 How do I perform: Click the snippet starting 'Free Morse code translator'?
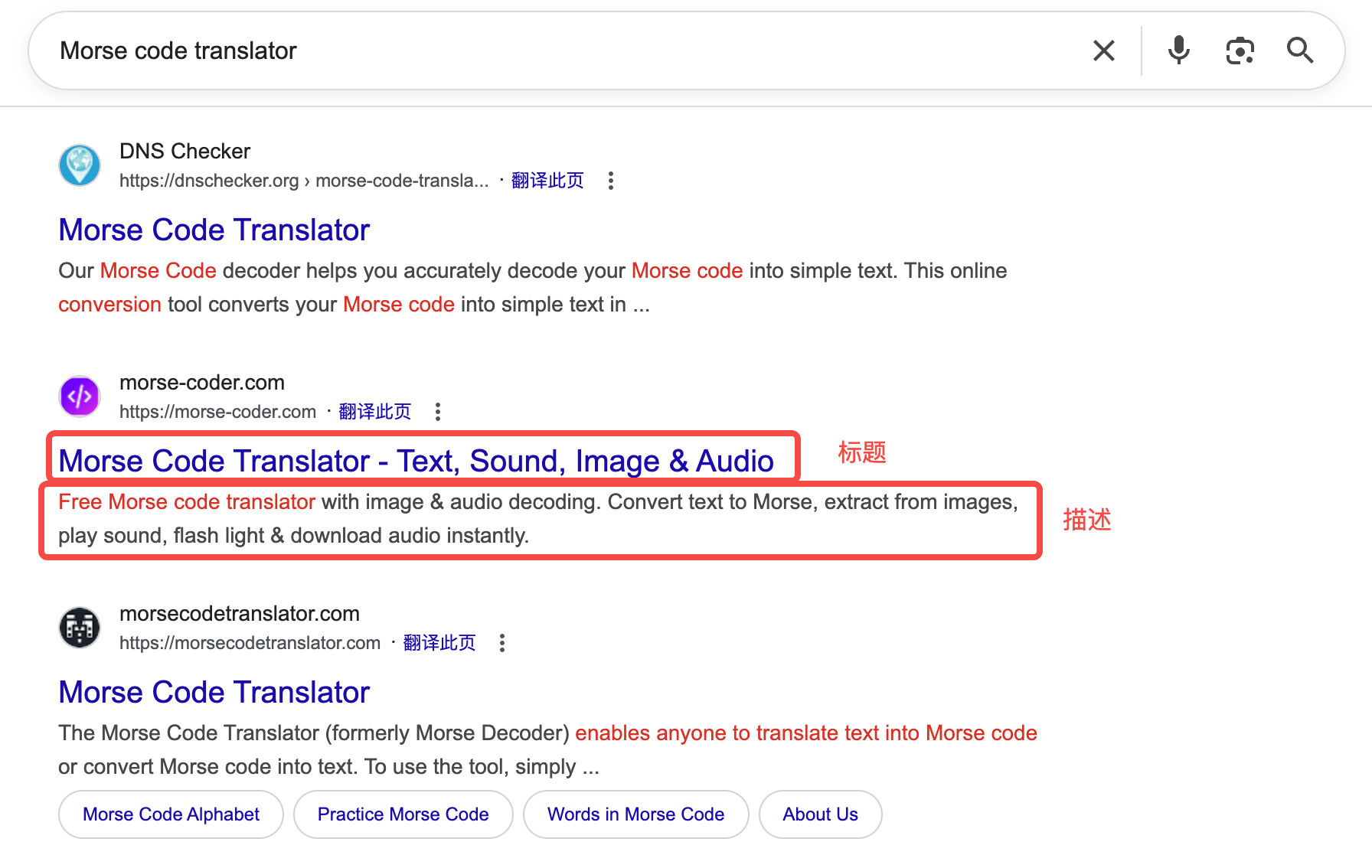(538, 519)
